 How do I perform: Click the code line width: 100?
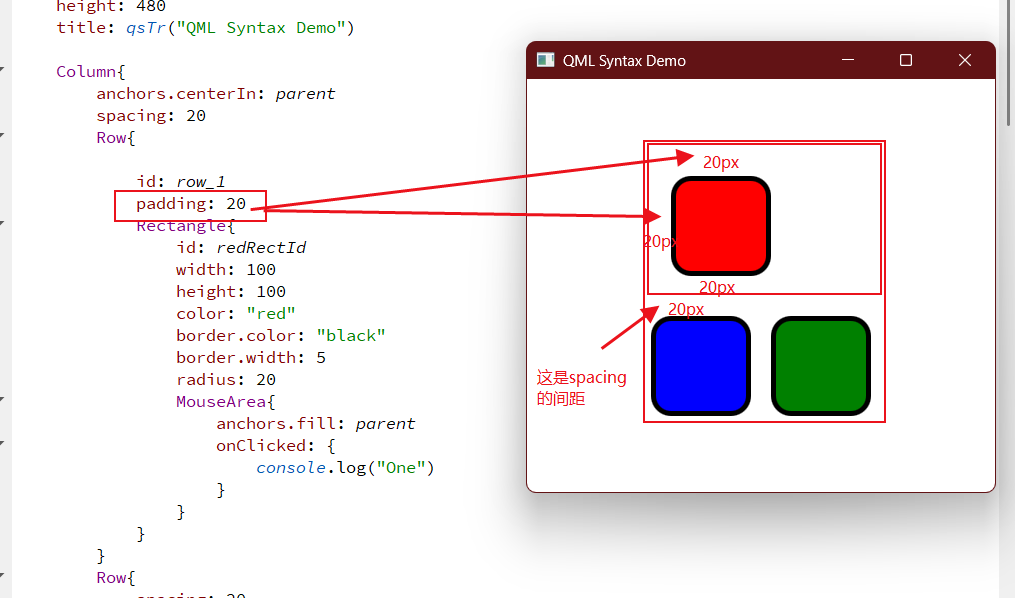(226, 270)
